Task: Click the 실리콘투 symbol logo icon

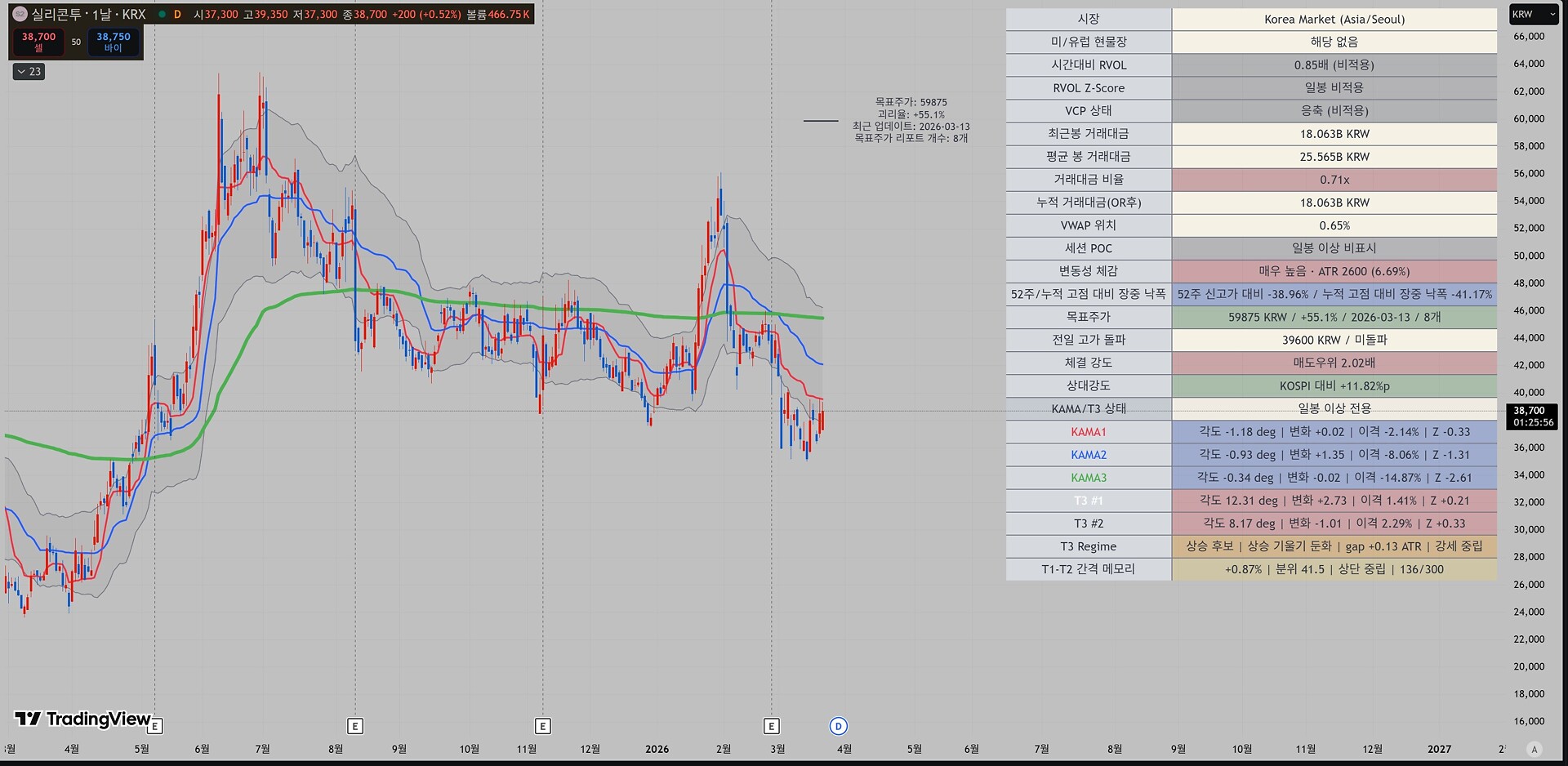Action: click(x=20, y=14)
